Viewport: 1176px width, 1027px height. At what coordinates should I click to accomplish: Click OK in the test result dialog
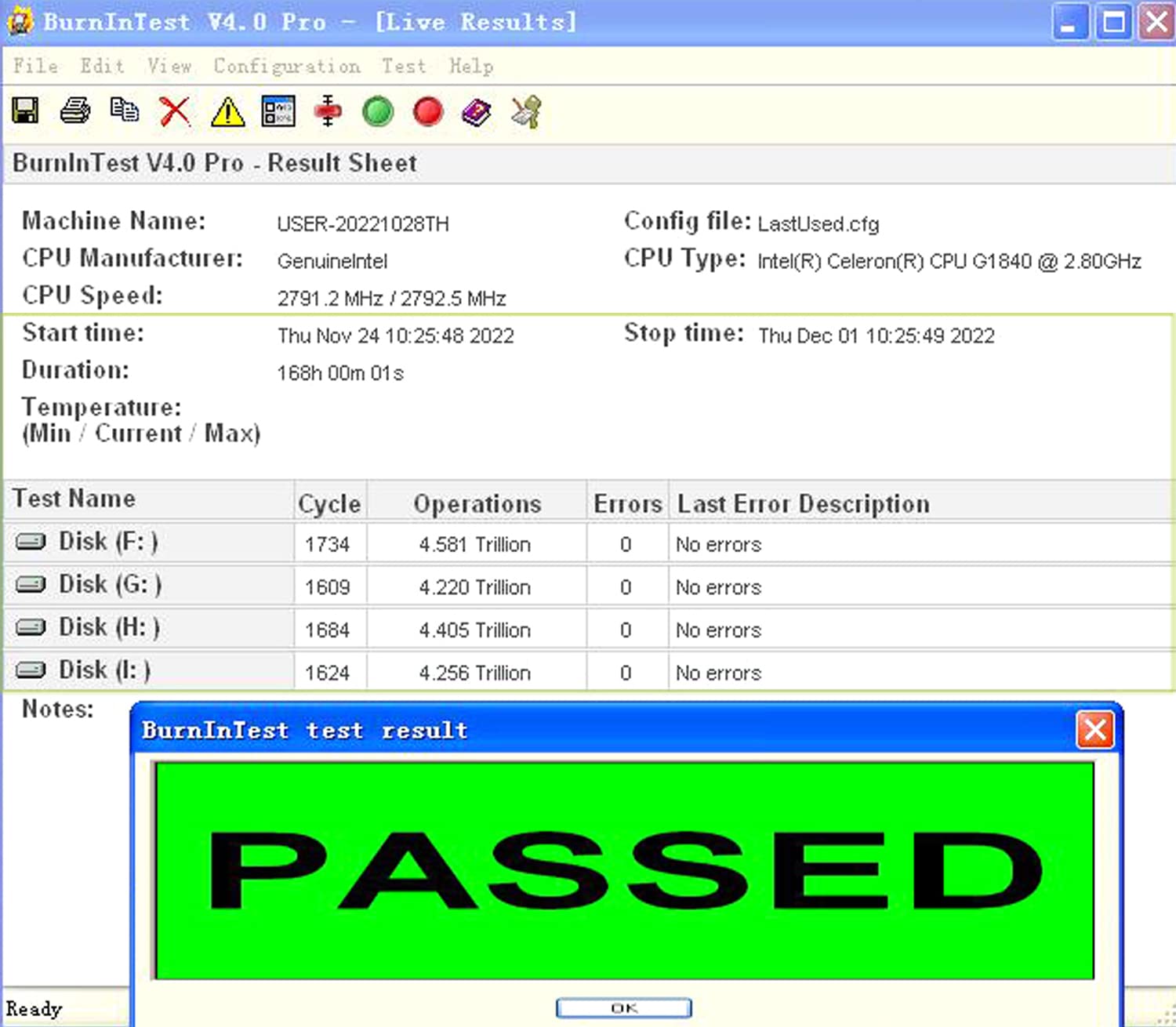624,1008
